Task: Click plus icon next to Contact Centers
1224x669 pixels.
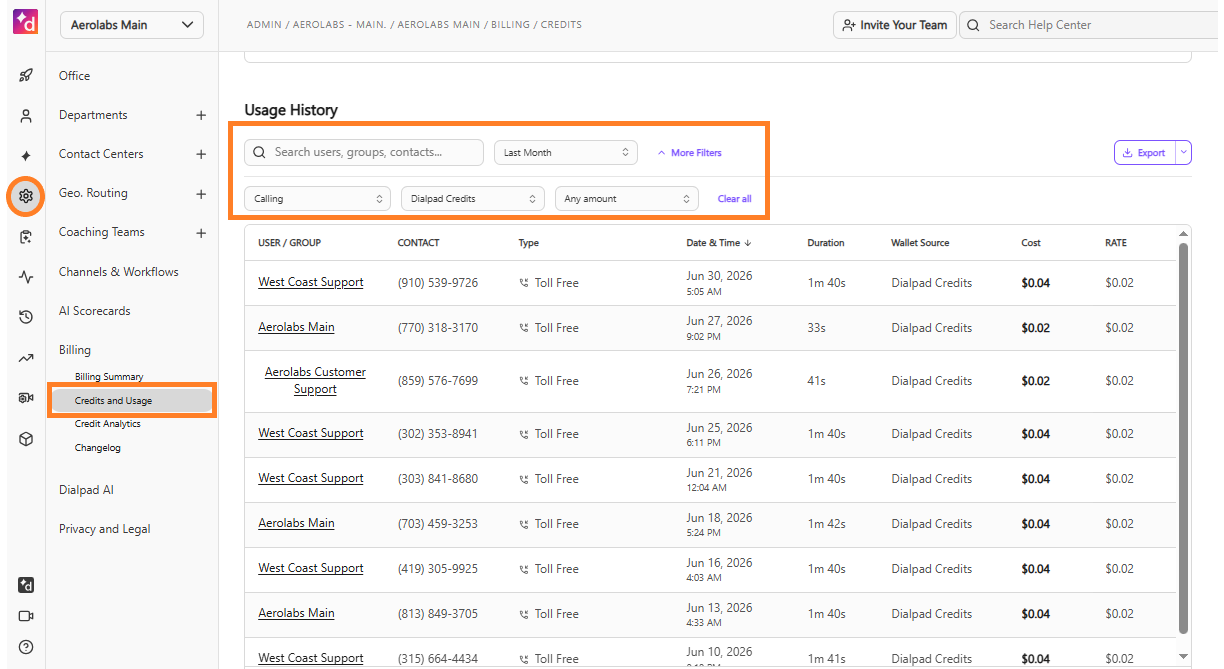Action: 201,155
